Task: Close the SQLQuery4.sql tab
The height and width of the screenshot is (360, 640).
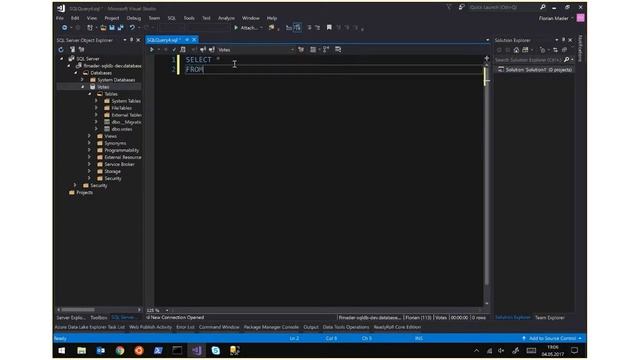Action: point(194,40)
